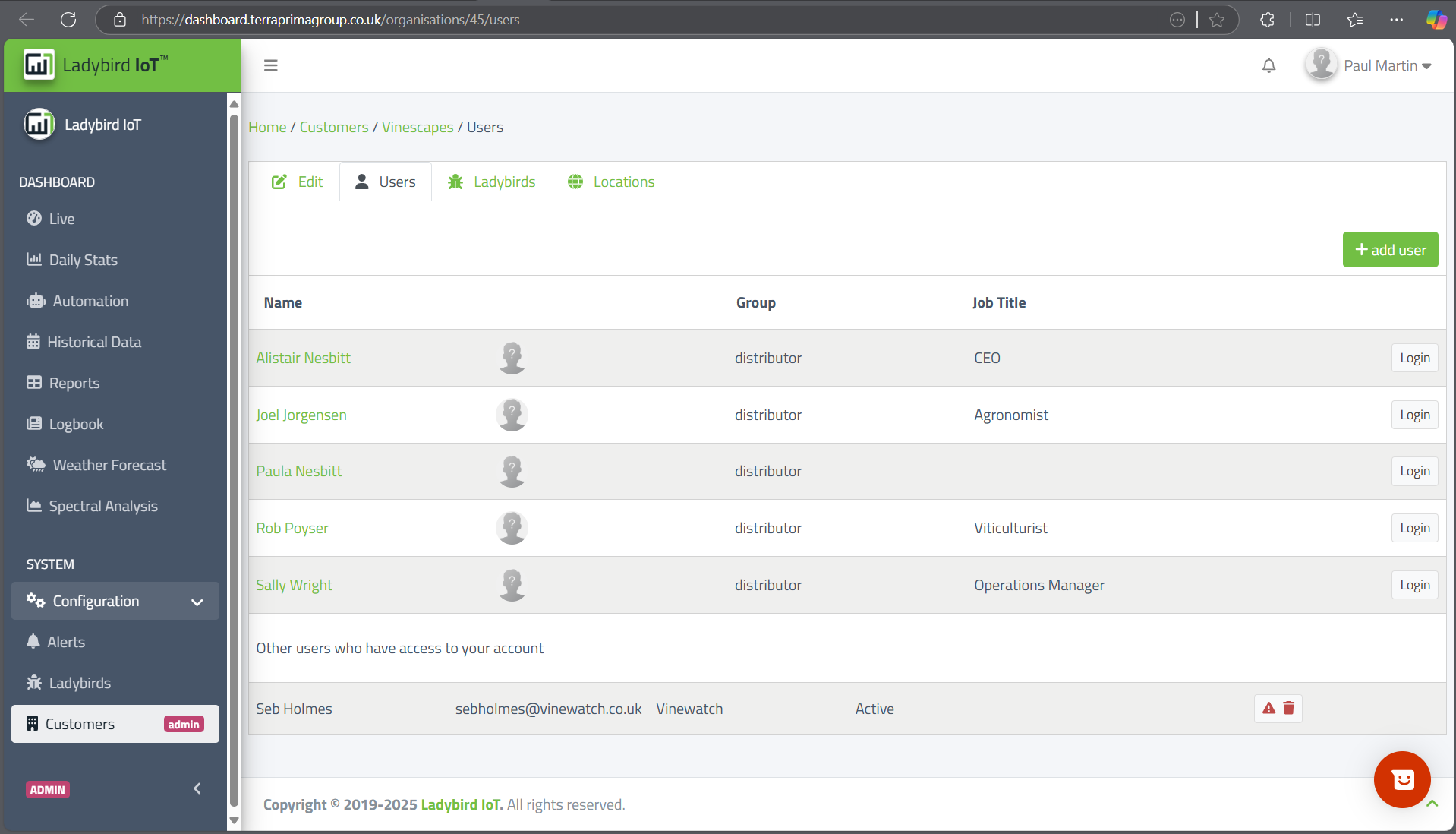Go to Vinescapes in the breadcrumb
This screenshot has width=1456, height=834.
pyautogui.click(x=417, y=127)
